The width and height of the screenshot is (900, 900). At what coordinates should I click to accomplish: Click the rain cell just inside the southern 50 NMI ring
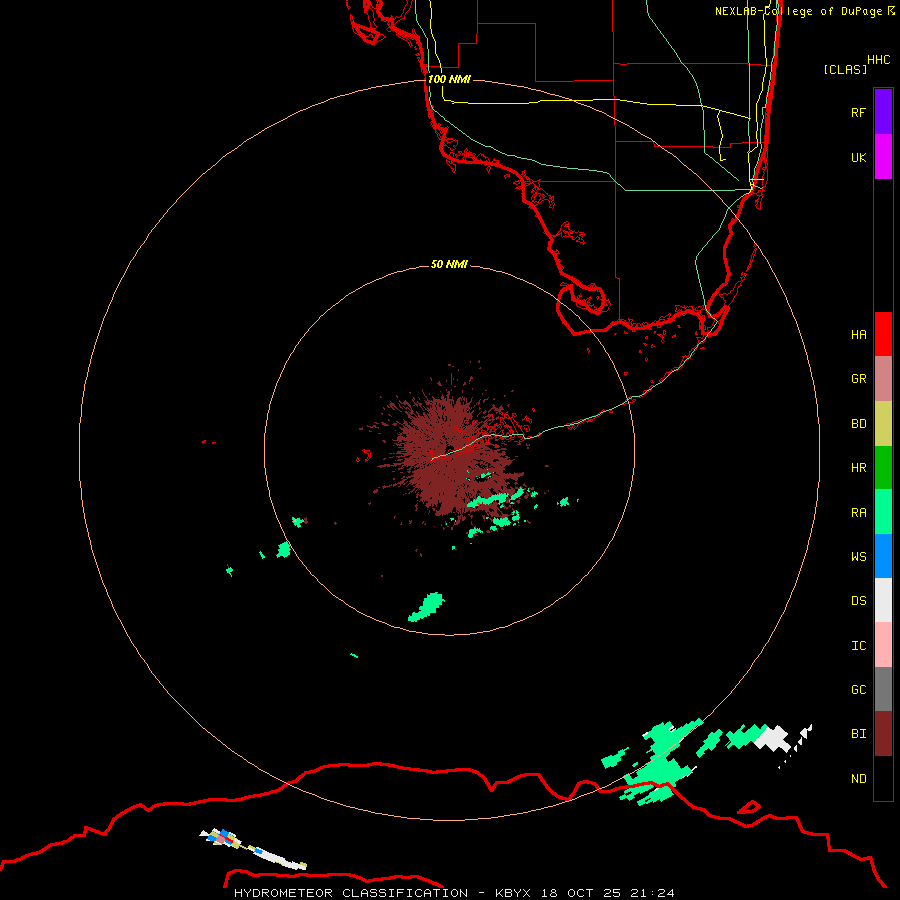pyautogui.click(x=426, y=607)
